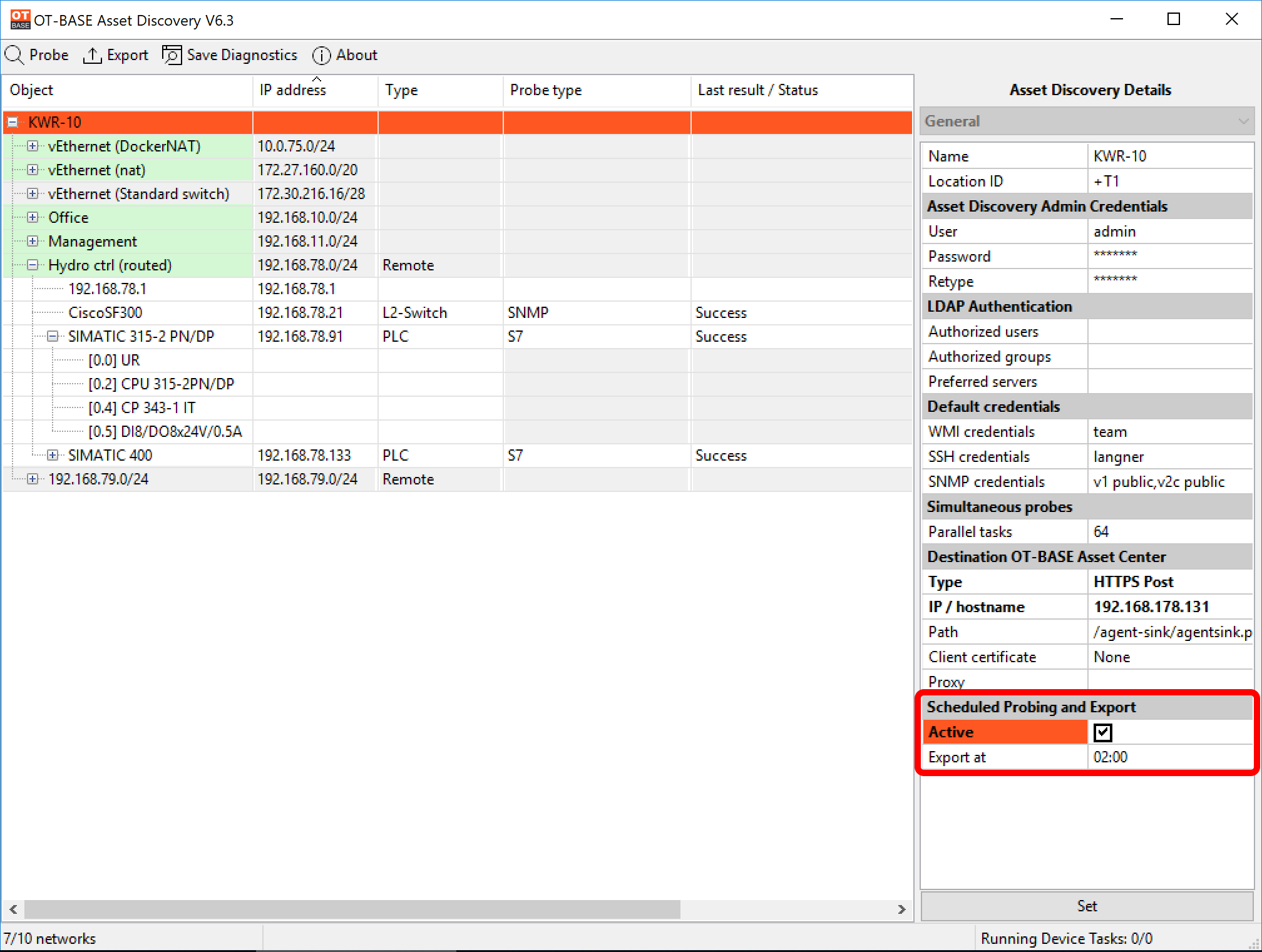The image size is (1262, 952).
Task: Click the Authorized groups value field
Action: [1170, 356]
